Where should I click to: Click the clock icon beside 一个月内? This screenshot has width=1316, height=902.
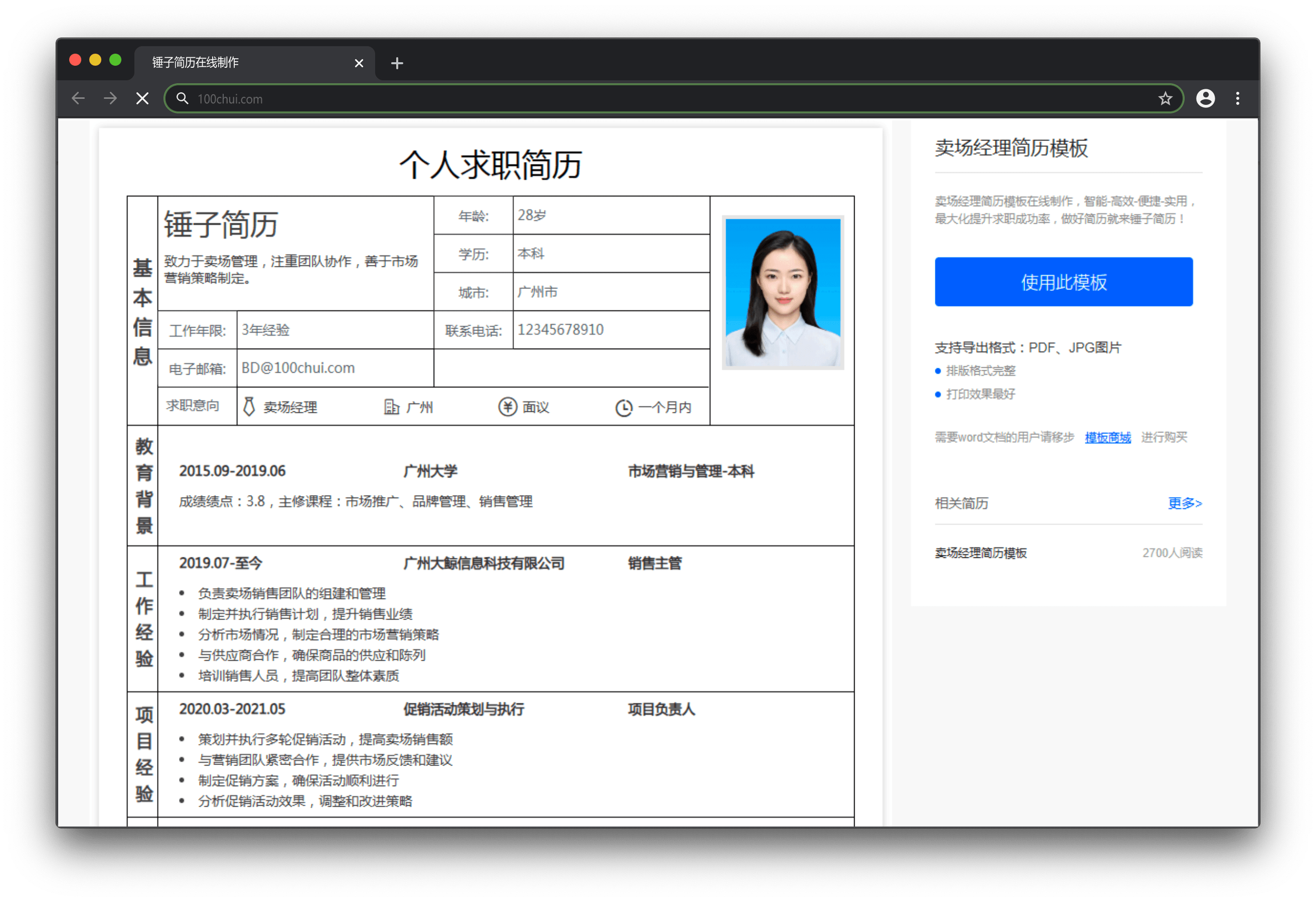coord(623,407)
